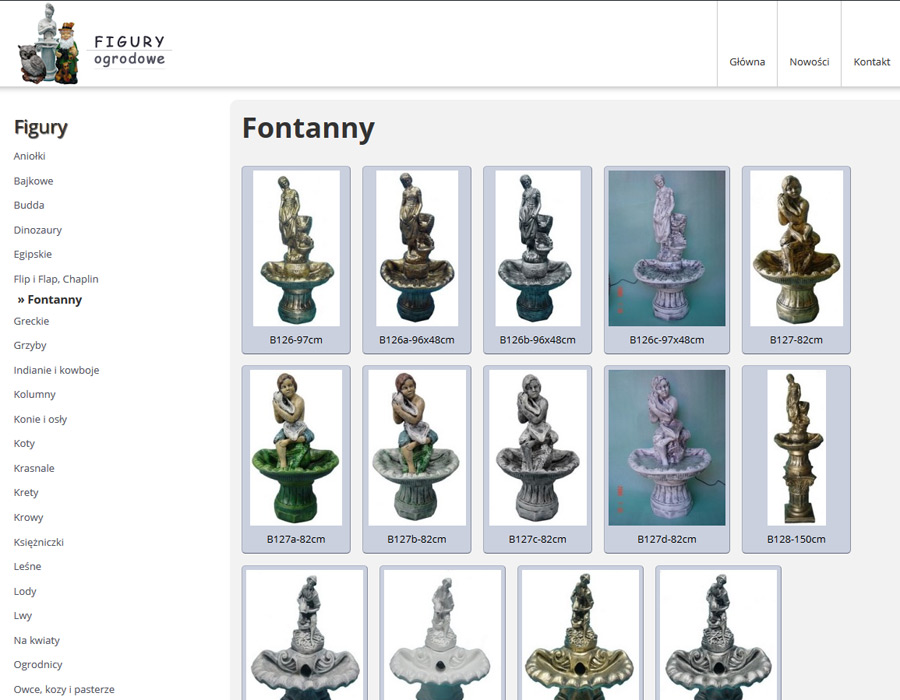
Task: Select the Krasnale category
Action: pyautogui.click(x=34, y=468)
